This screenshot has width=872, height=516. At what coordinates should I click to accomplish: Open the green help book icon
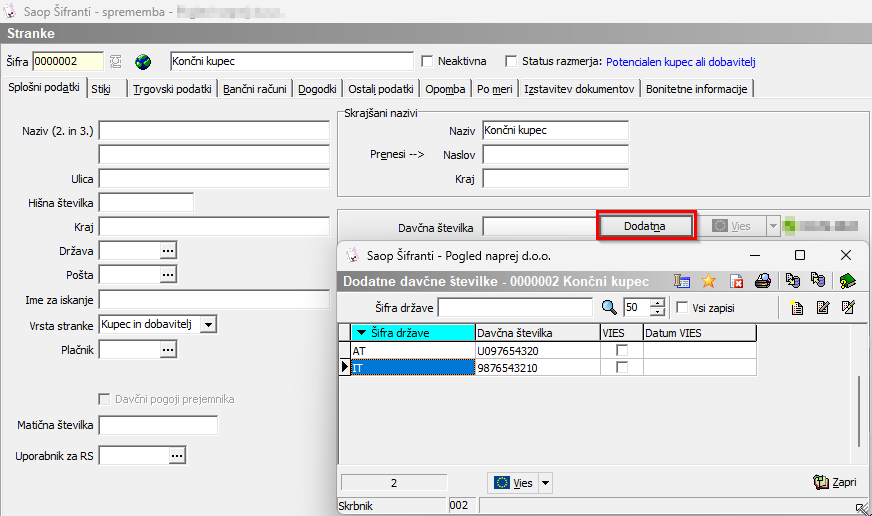(848, 281)
